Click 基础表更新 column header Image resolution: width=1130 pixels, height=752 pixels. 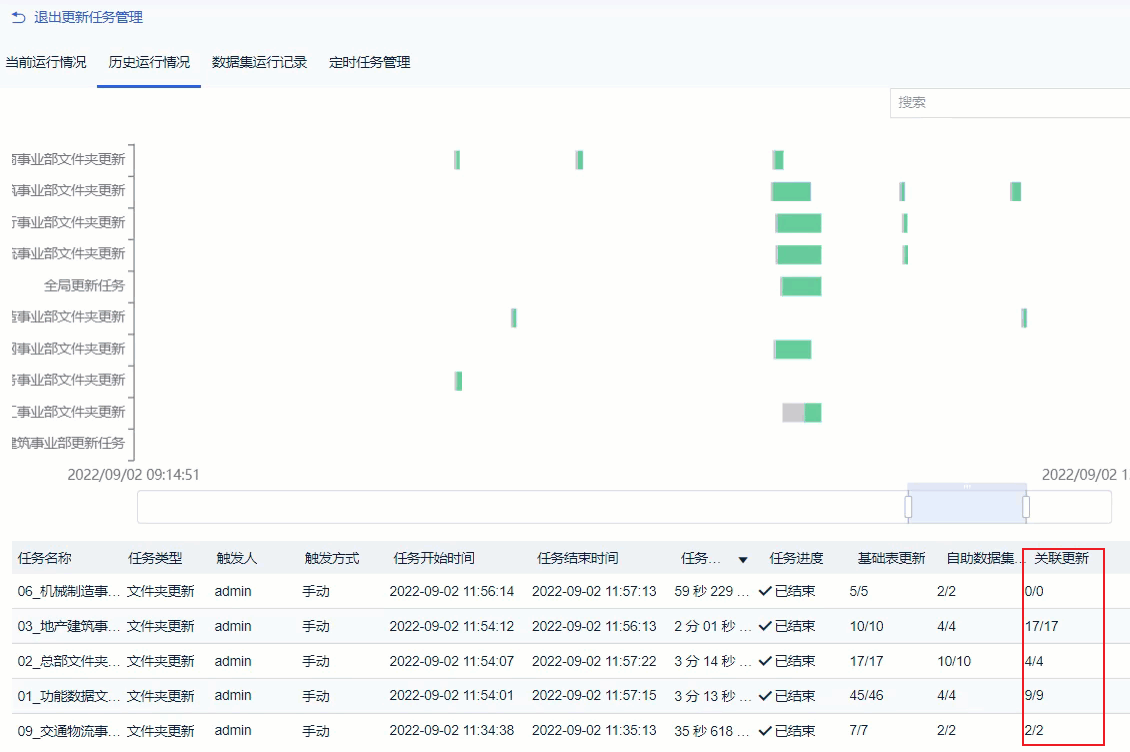click(x=891, y=558)
